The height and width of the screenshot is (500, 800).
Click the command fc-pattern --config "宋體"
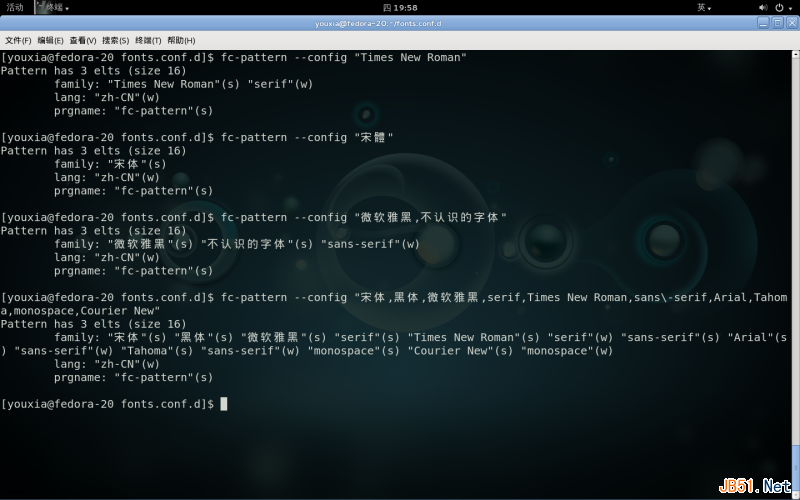307,138
